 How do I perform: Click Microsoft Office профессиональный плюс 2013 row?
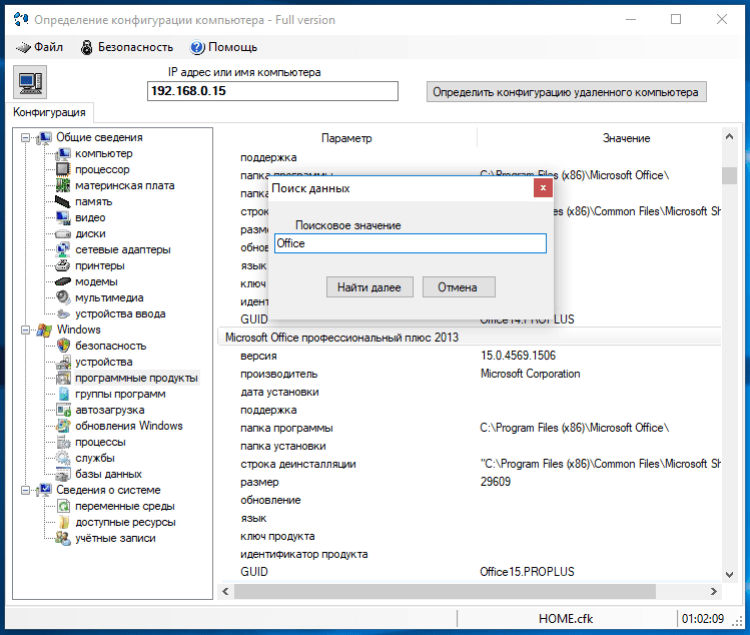(x=470, y=337)
